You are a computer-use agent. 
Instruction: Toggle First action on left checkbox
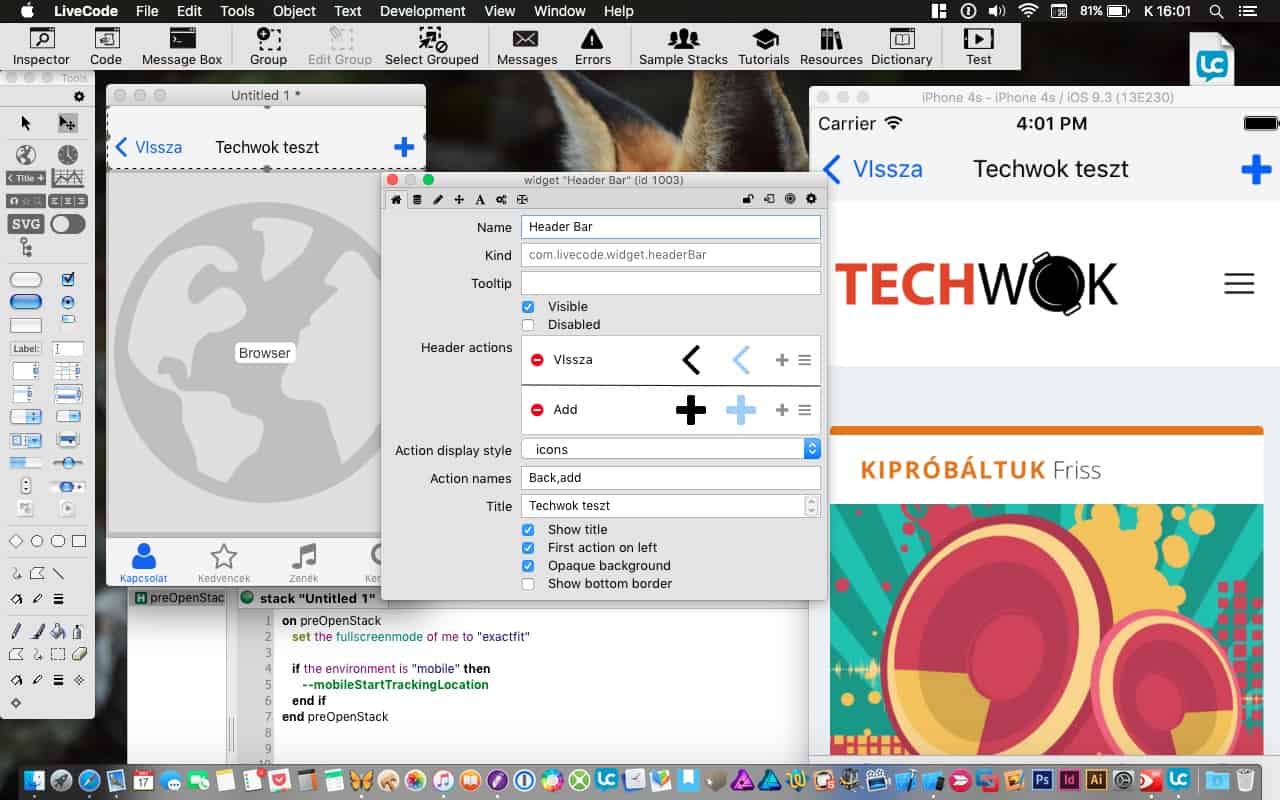[x=528, y=548]
